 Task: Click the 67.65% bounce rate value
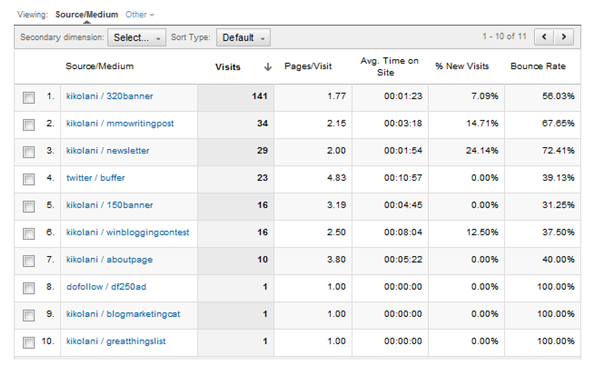pyautogui.click(x=558, y=124)
